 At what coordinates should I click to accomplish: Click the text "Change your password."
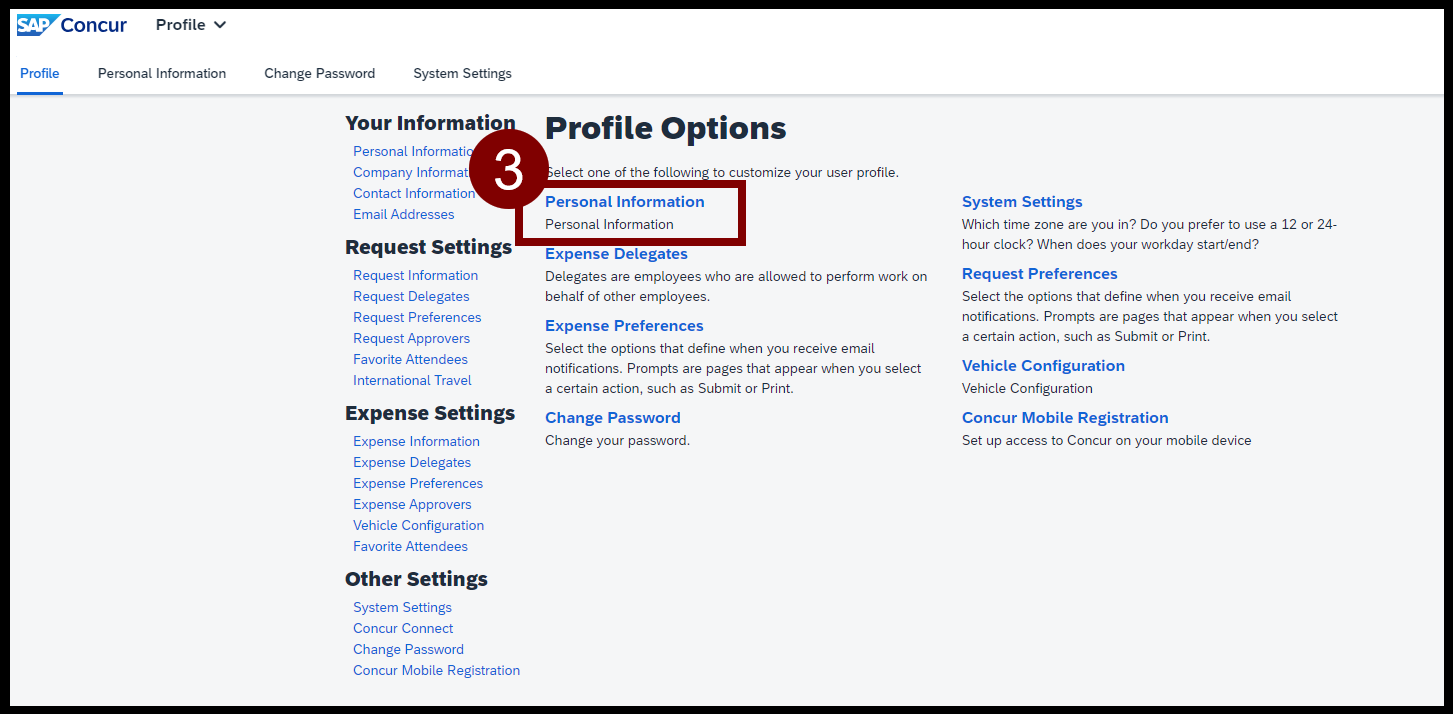617,440
